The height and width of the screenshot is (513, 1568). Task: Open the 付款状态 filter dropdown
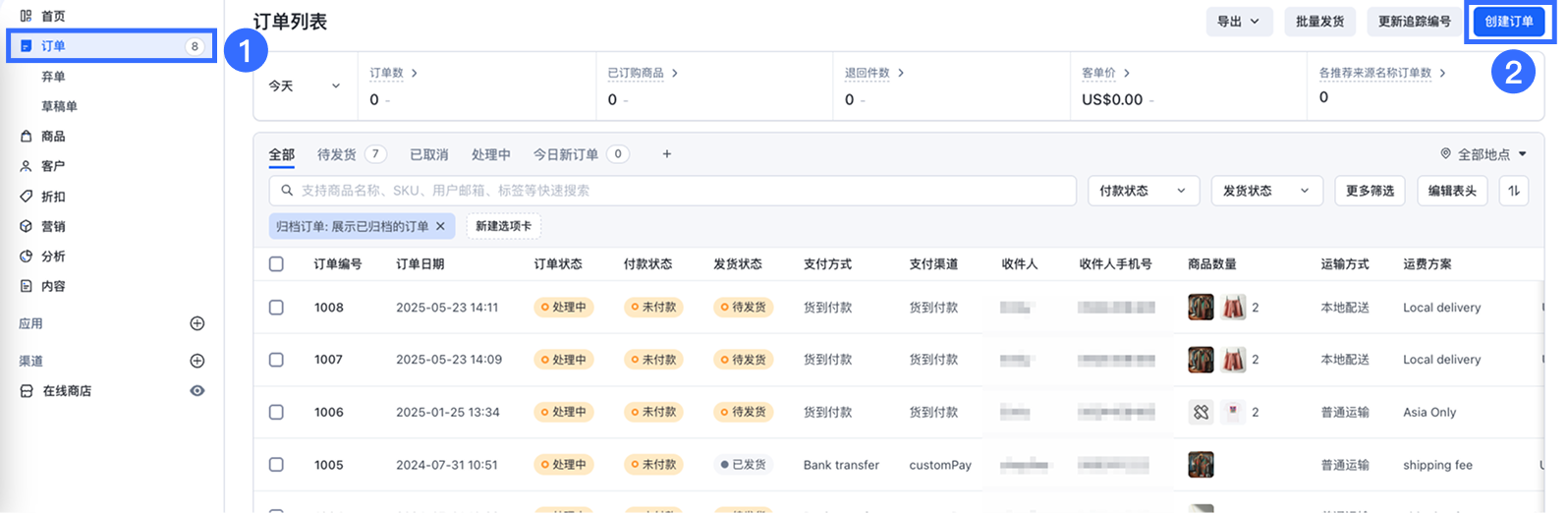(x=1143, y=191)
